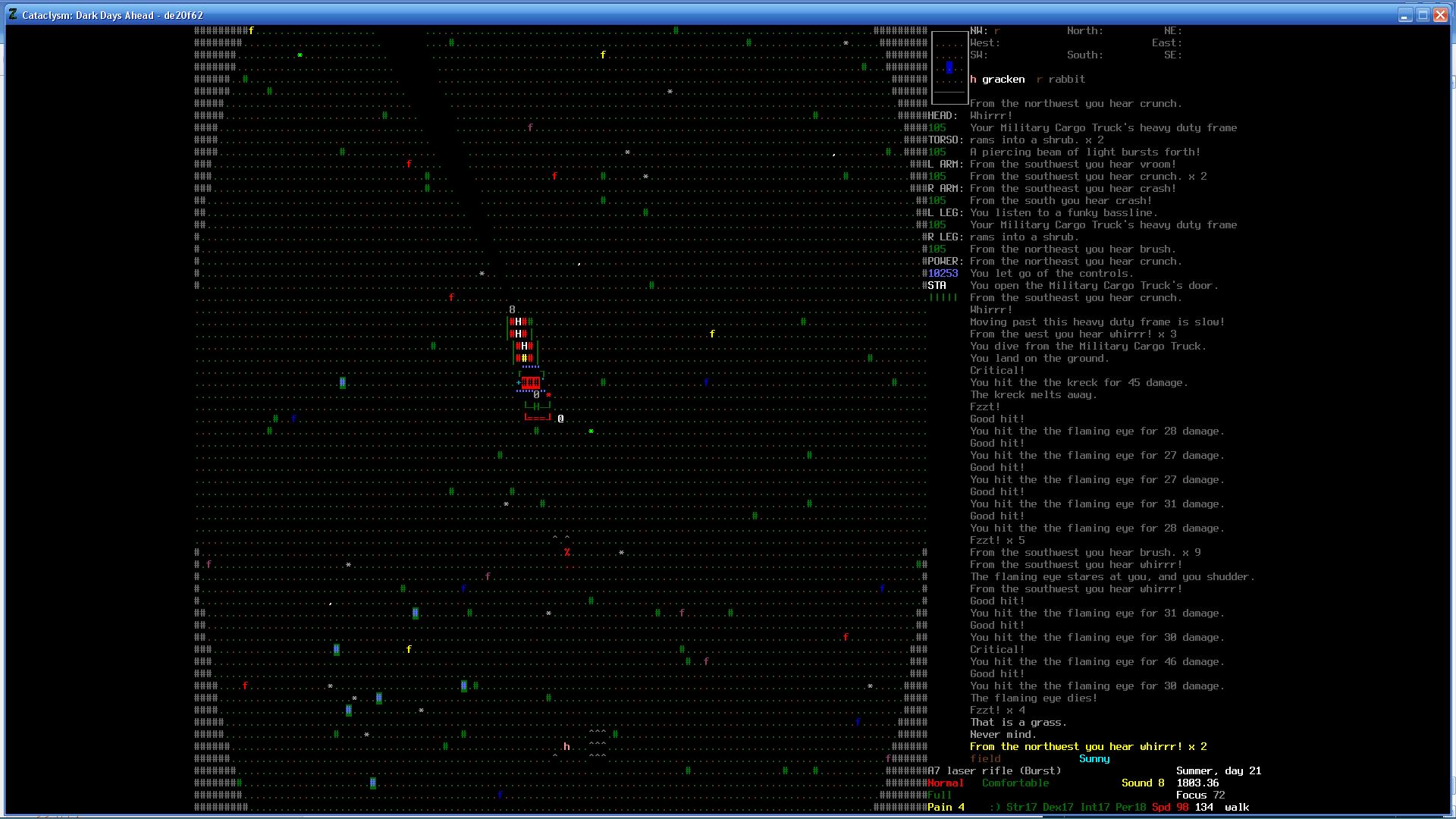Screen dimensions: 1456x819
Task: Click the red bracket rear bumper of the truck
Action: (x=537, y=418)
